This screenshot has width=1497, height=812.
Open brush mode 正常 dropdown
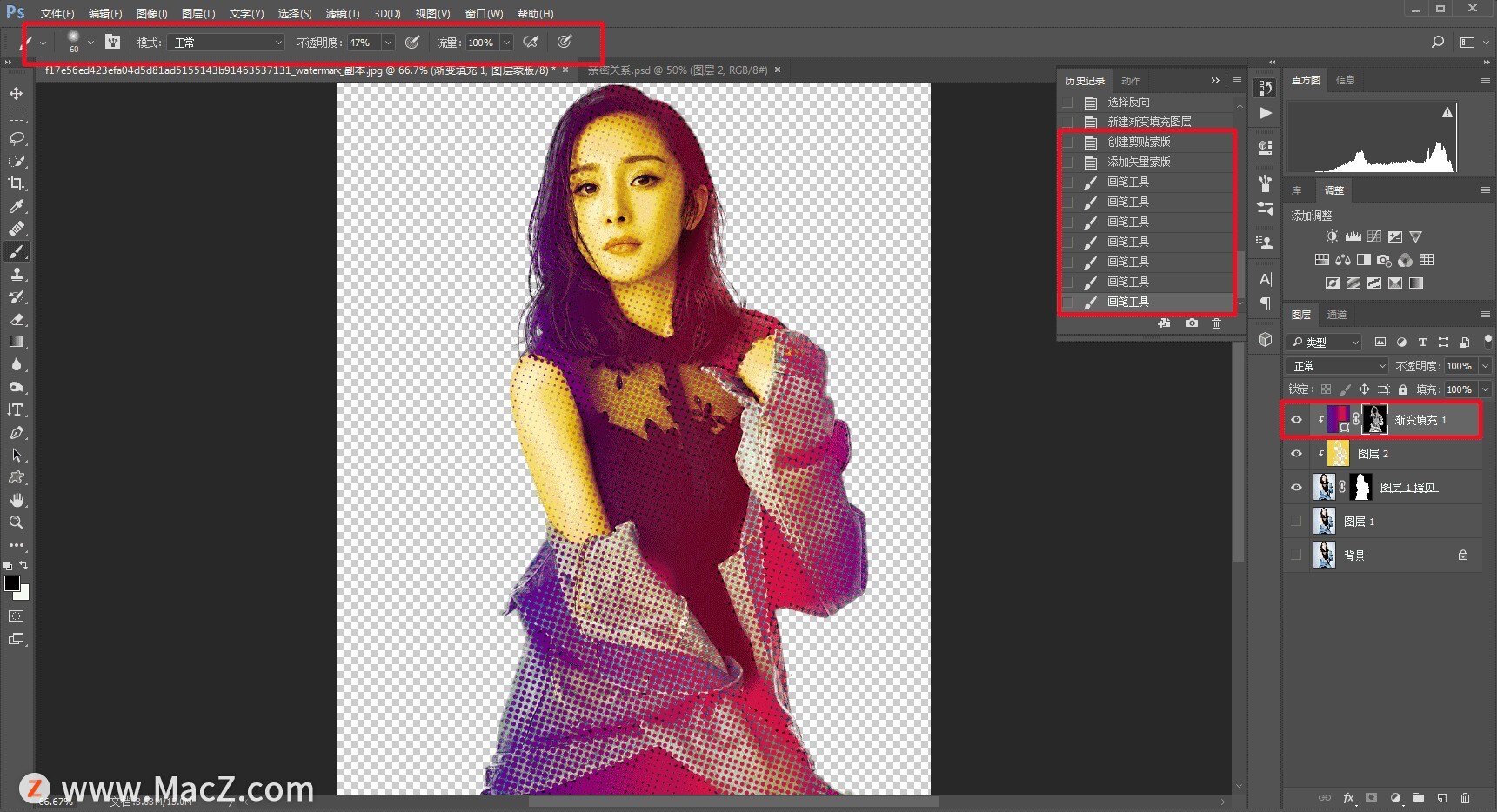coord(226,43)
